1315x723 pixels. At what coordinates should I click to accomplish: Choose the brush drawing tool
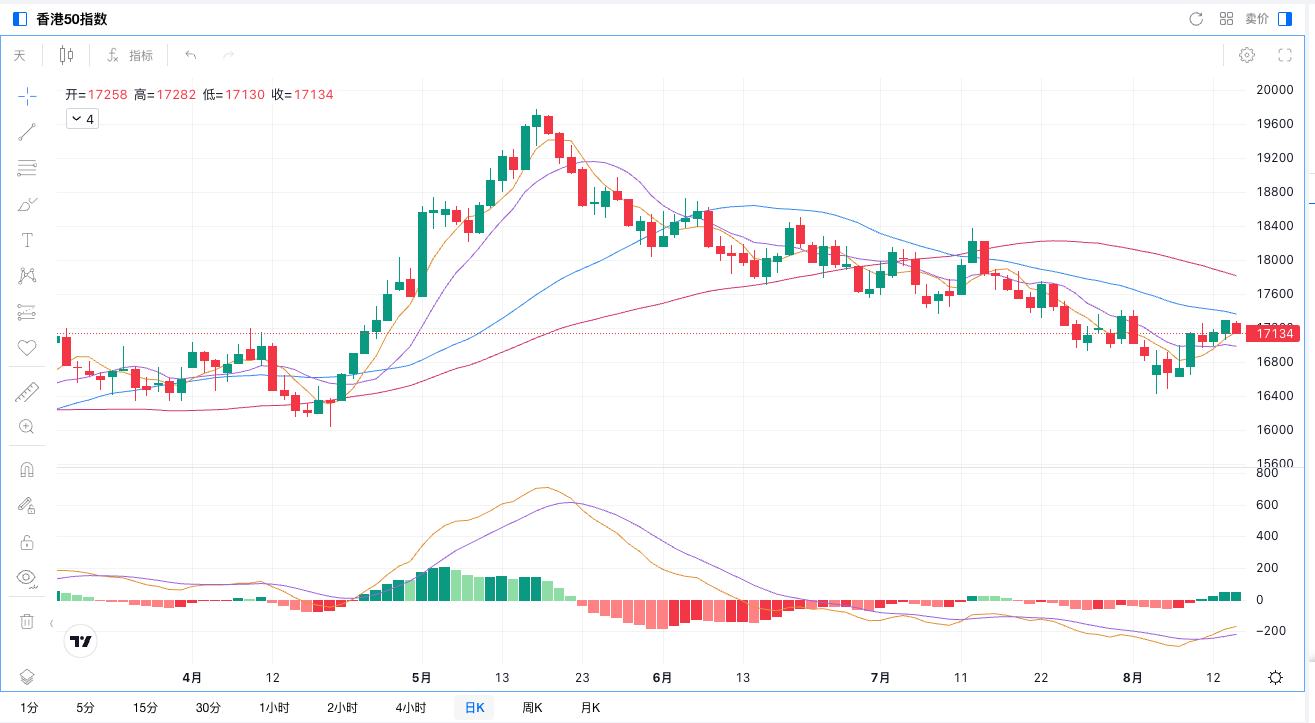click(27, 204)
